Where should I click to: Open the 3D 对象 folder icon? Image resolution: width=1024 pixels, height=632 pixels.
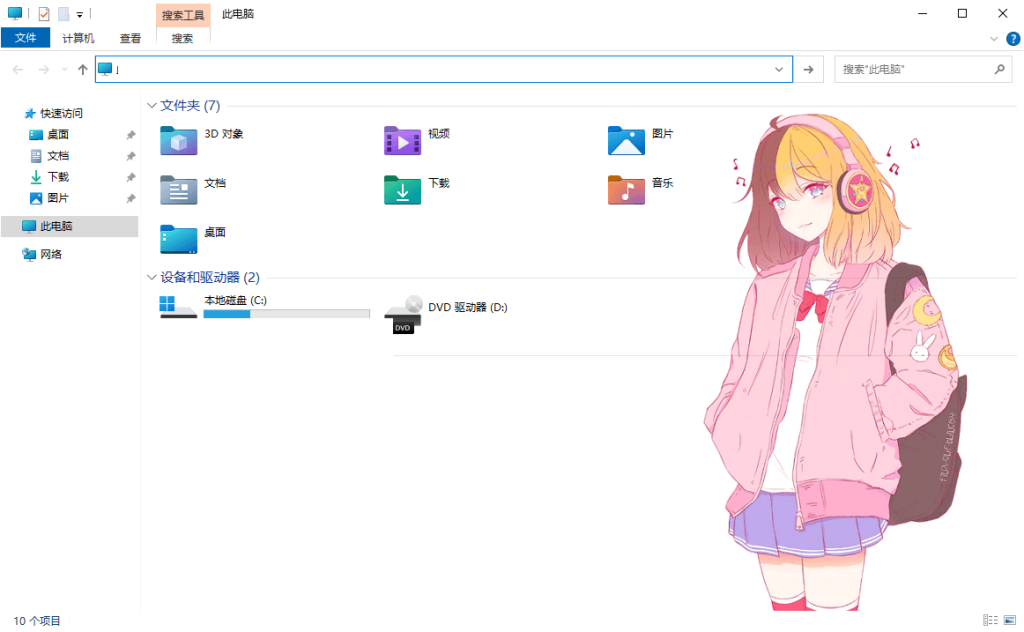point(178,140)
